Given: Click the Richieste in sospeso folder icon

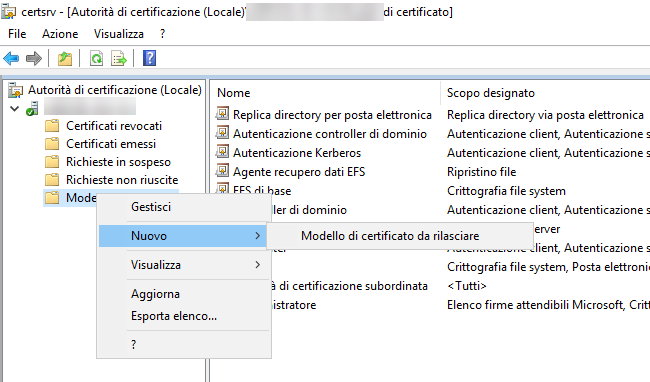Looking at the screenshot, I should click(52, 162).
